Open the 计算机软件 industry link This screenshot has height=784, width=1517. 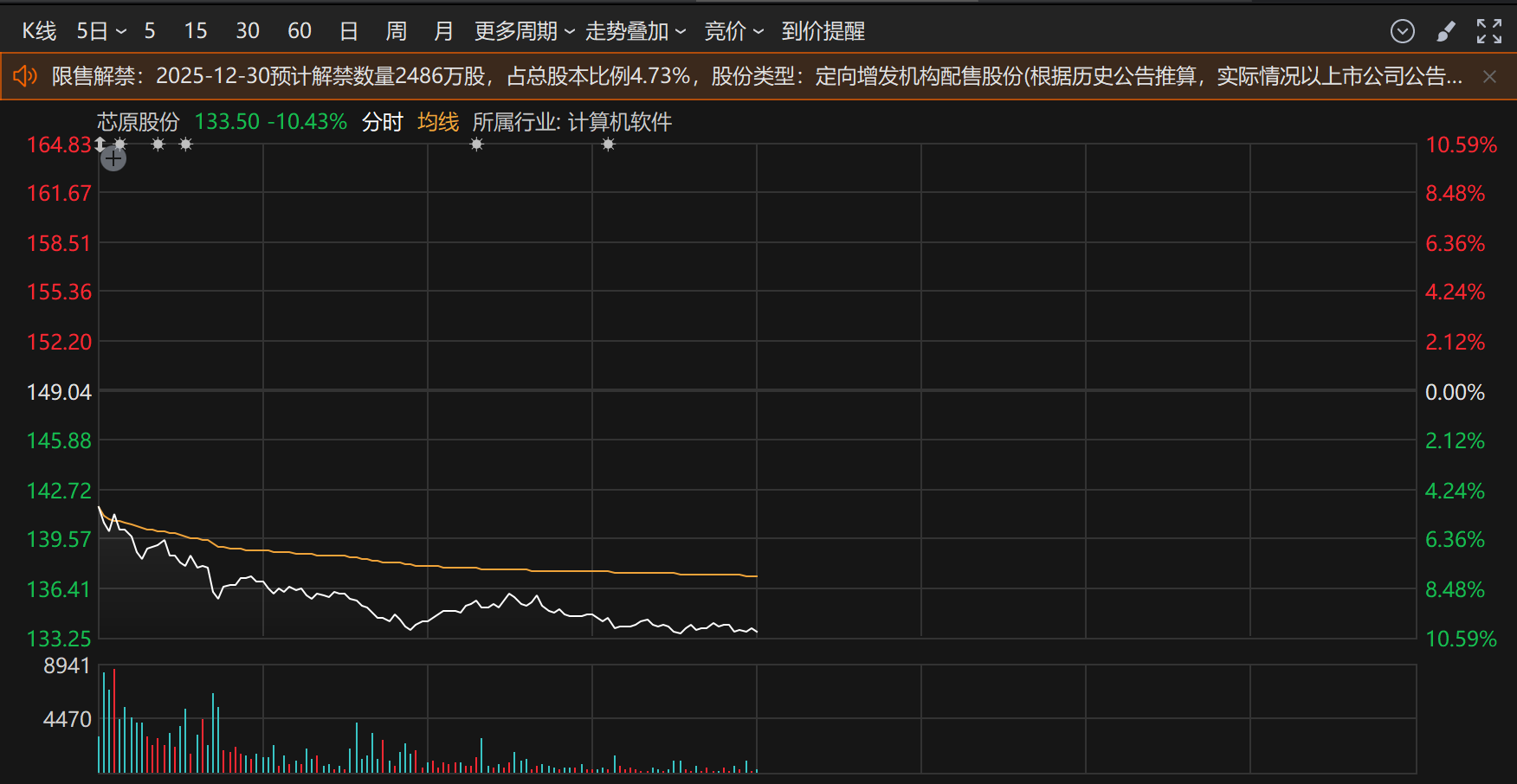[x=619, y=122]
